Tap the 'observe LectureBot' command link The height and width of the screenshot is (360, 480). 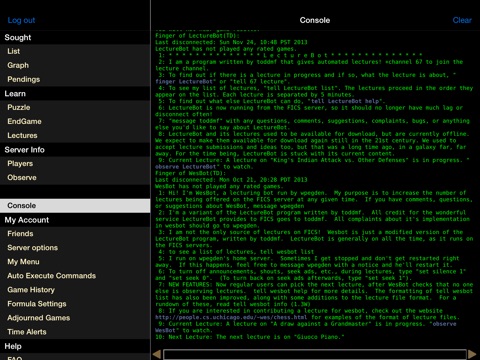tap(185, 167)
